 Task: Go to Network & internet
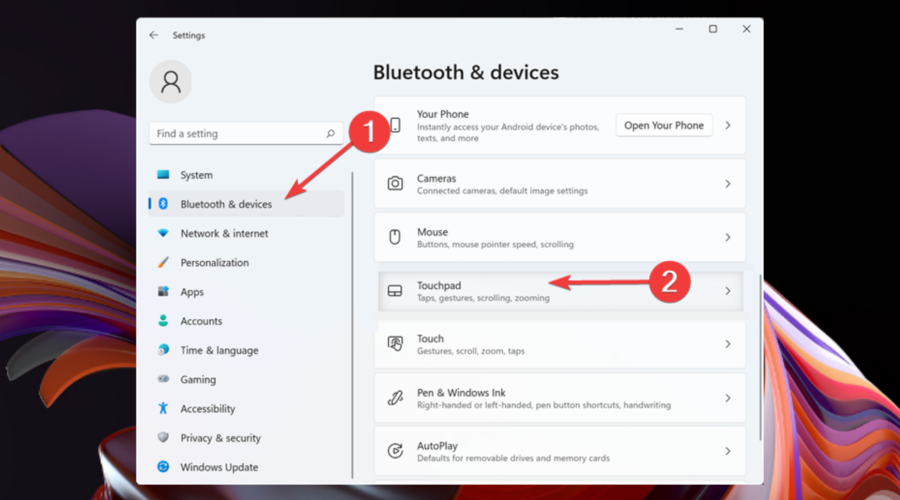246,233
